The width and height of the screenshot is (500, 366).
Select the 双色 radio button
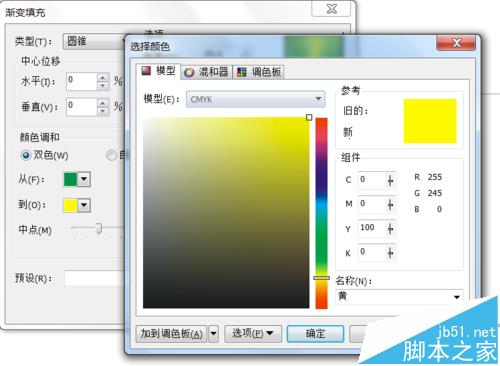pos(26,155)
